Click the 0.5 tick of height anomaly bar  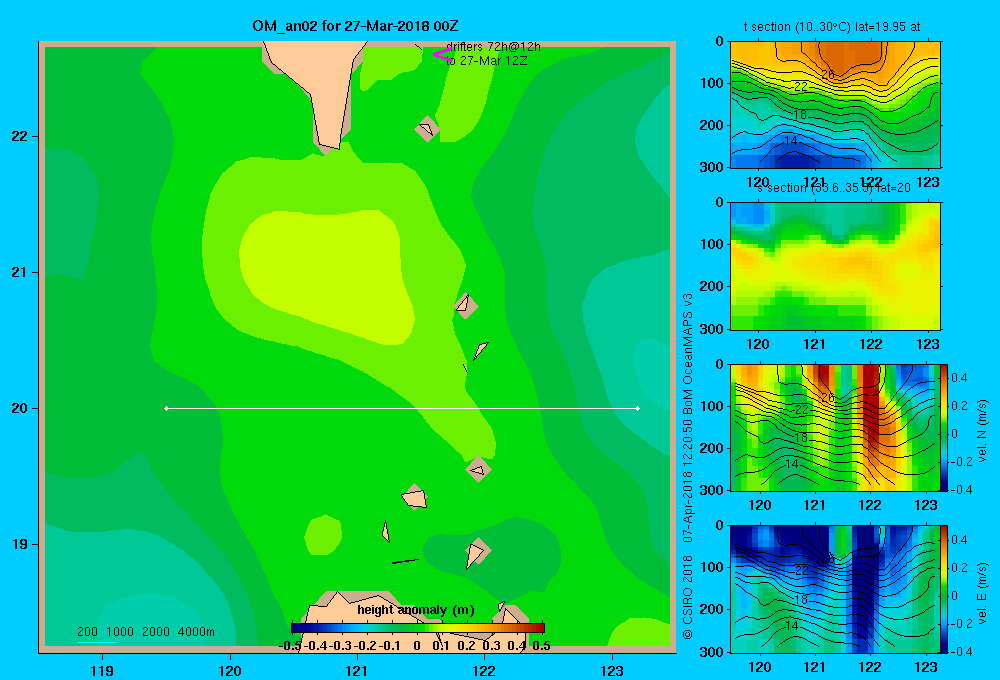pyautogui.click(x=541, y=646)
